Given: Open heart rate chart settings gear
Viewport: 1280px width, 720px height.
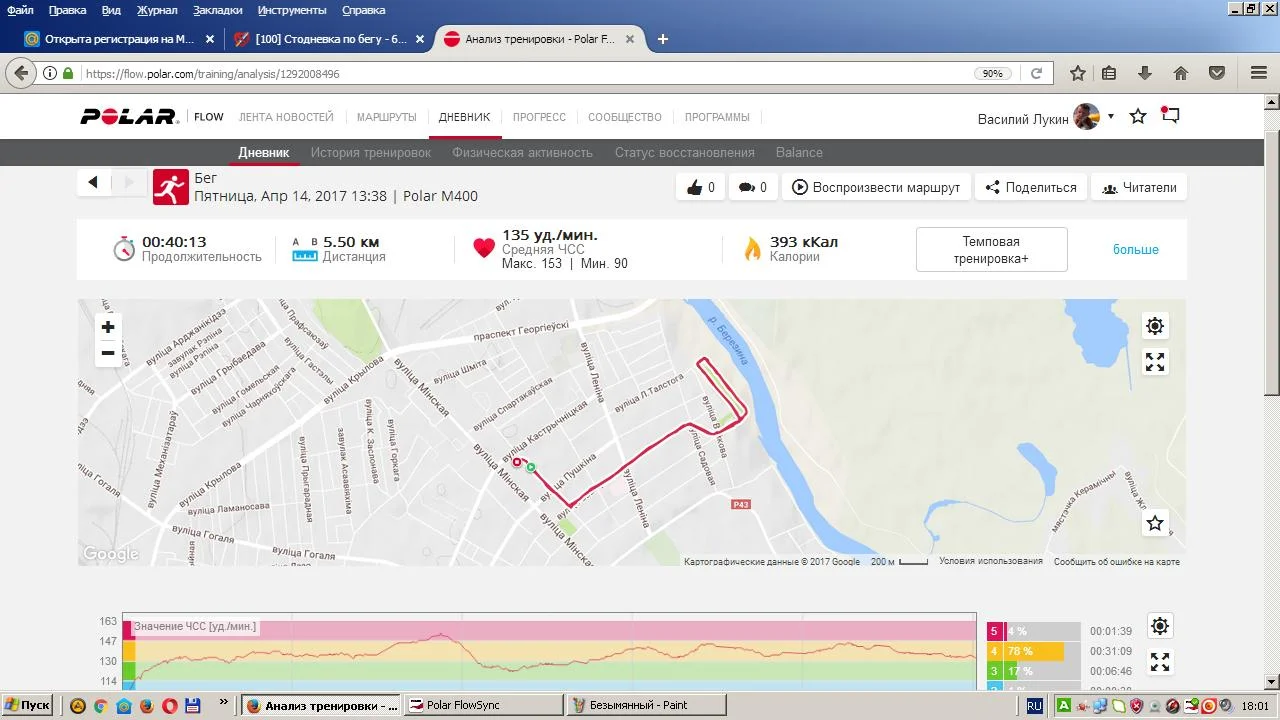Looking at the screenshot, I should pyautogui.click(x=1160, y=626).
